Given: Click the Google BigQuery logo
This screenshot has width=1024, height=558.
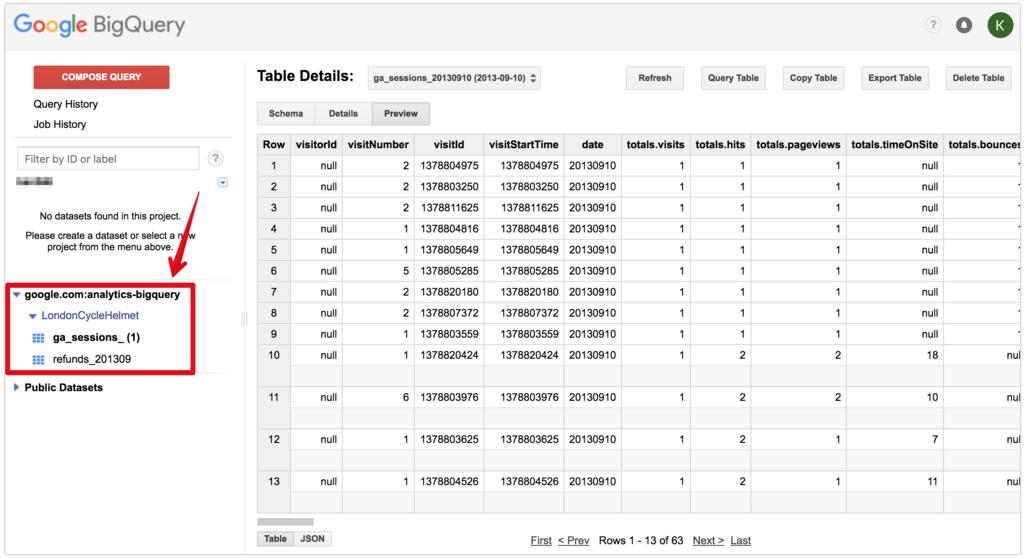Looking at the screenshot, I should pyautogui.click(x=99, y=25).
